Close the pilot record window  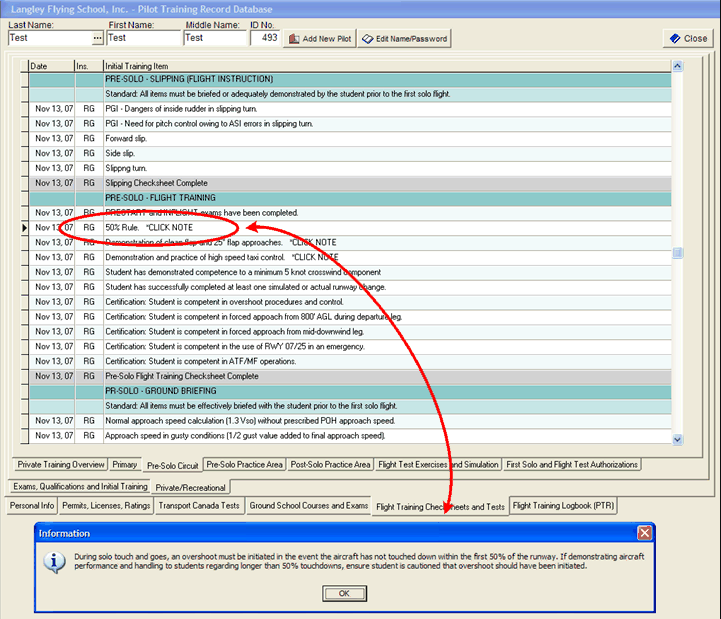tap(687, 38)
